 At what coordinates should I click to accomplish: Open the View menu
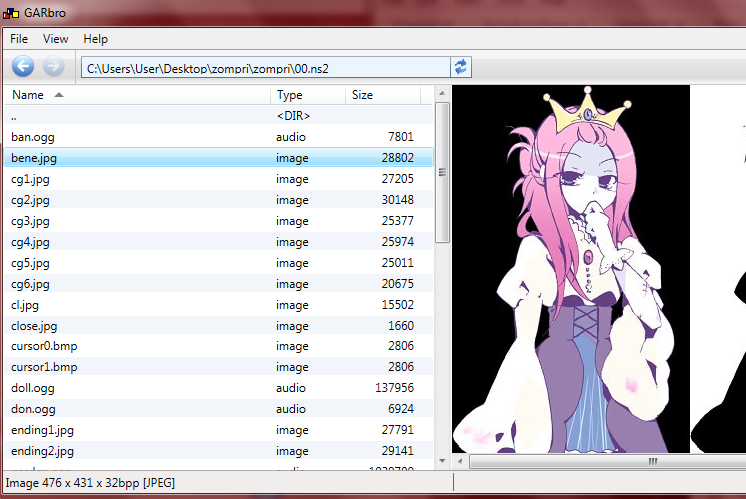pyautogui.click(x=55, y=39)
